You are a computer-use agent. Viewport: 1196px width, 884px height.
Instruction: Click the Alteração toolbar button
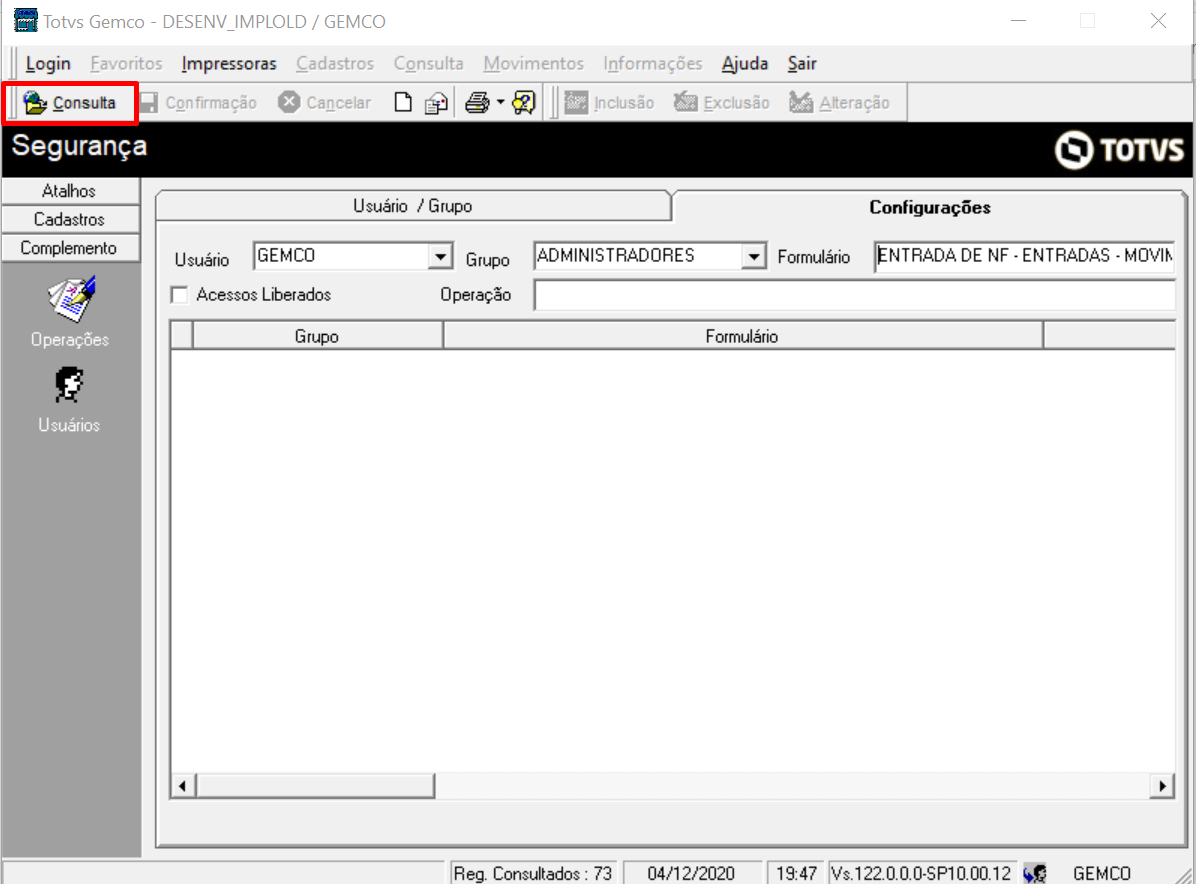839,102
